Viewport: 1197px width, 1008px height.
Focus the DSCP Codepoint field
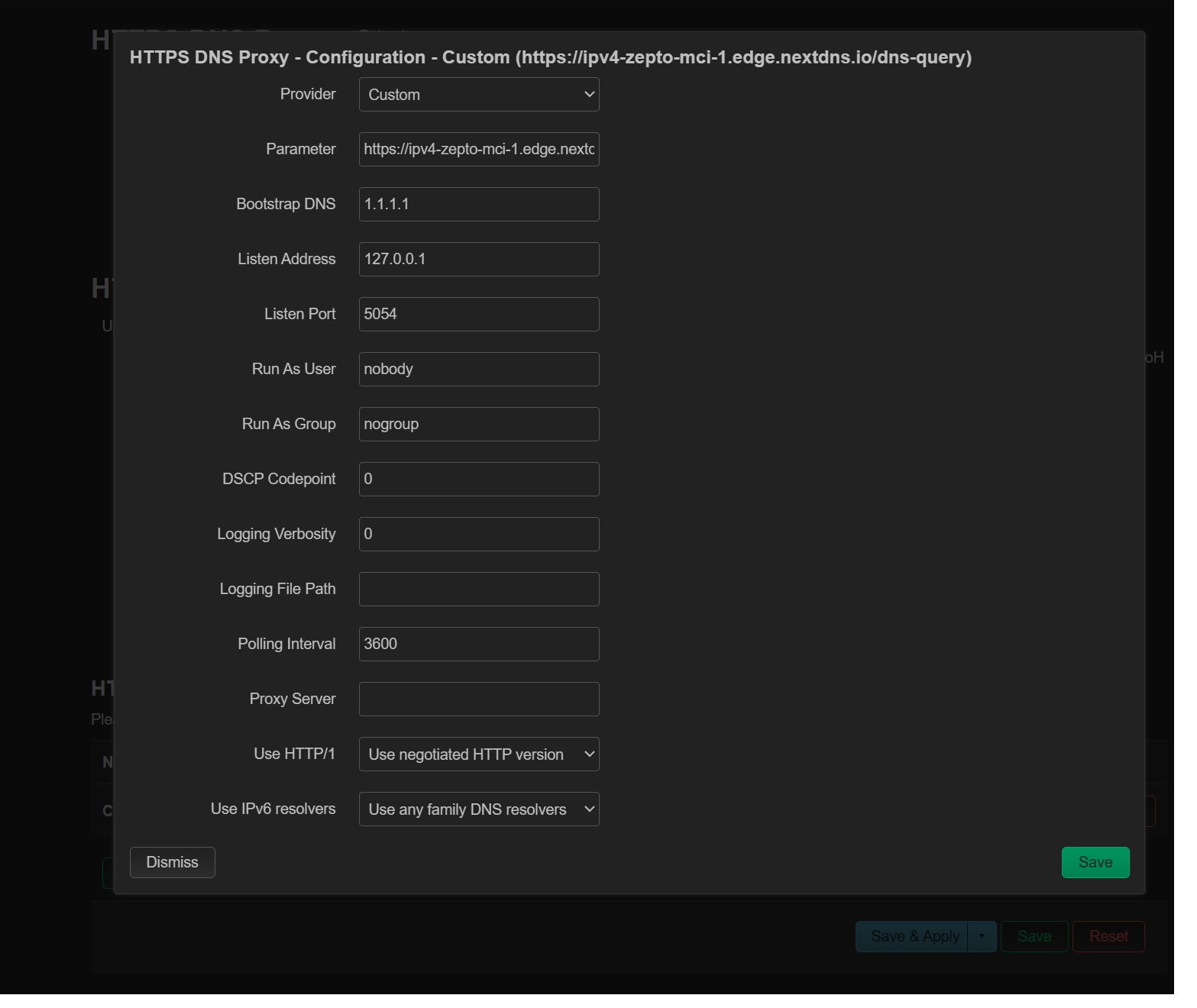point(479,480)
